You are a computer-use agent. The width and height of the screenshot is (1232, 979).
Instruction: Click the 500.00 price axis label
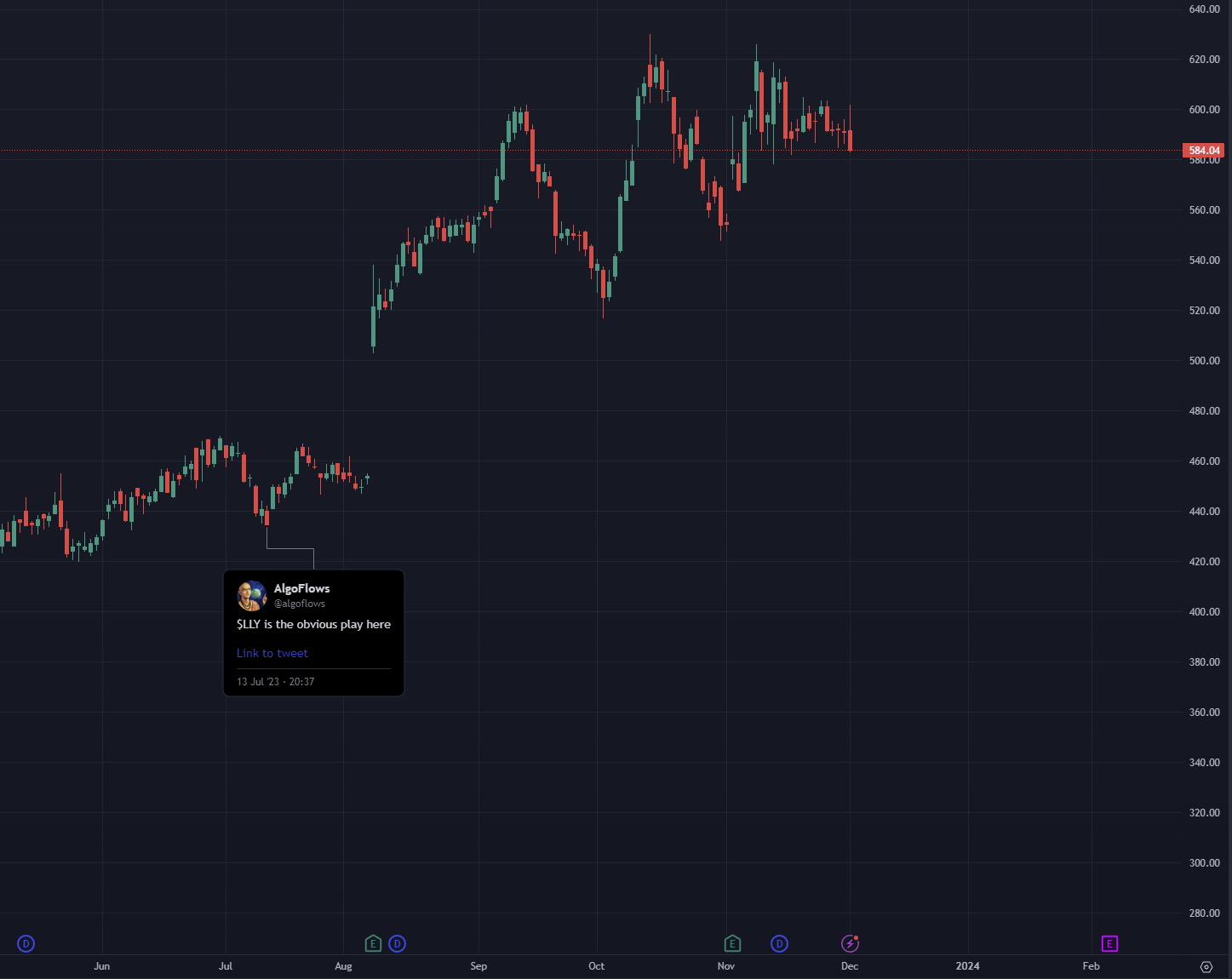coord(1204,361)
